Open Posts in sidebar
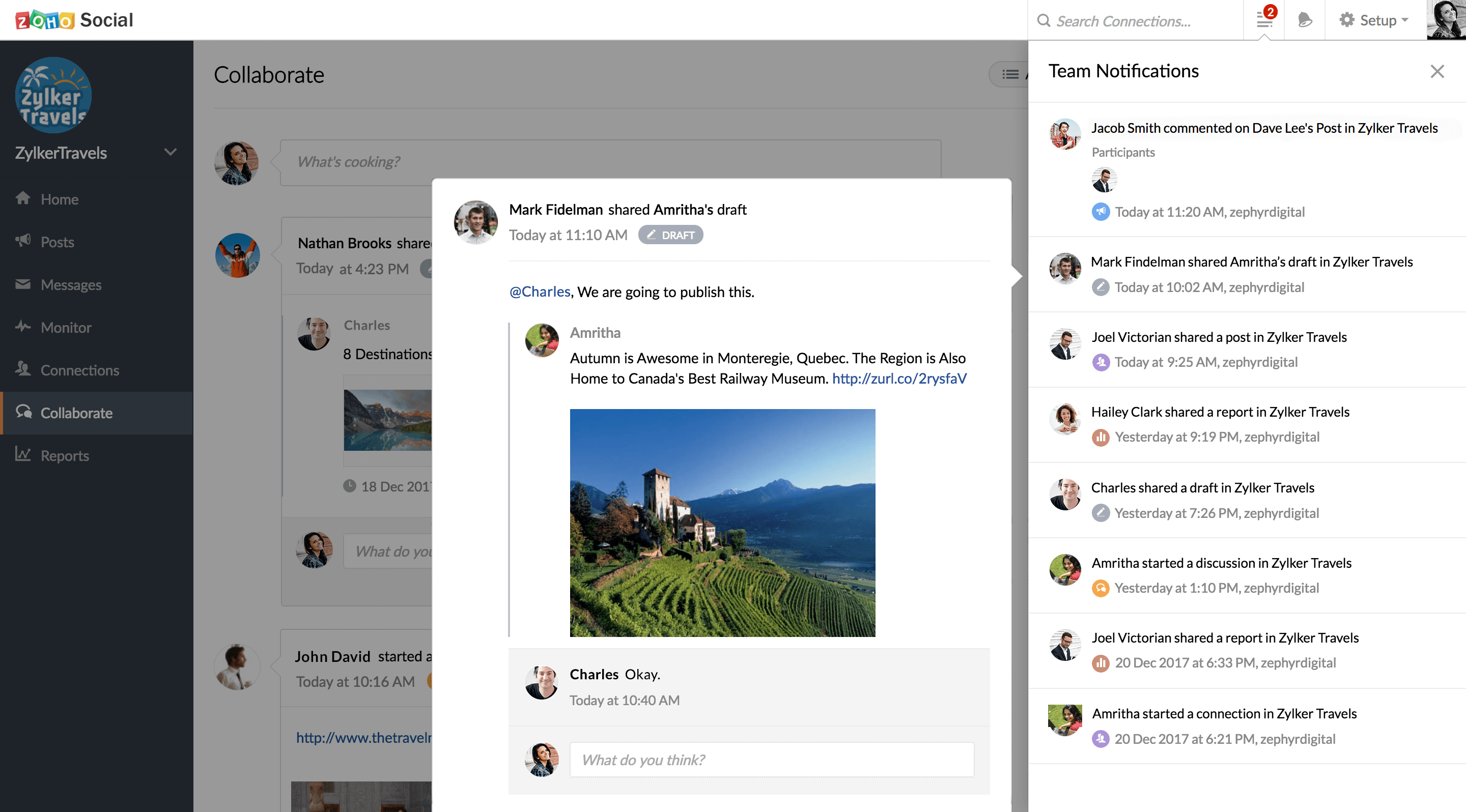The height and width of the screenshot is (812, 1466). click(97, 242)
